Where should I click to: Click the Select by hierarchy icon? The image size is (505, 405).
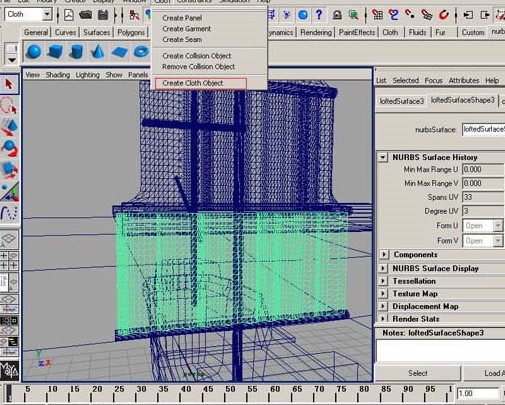pos(134,15)
